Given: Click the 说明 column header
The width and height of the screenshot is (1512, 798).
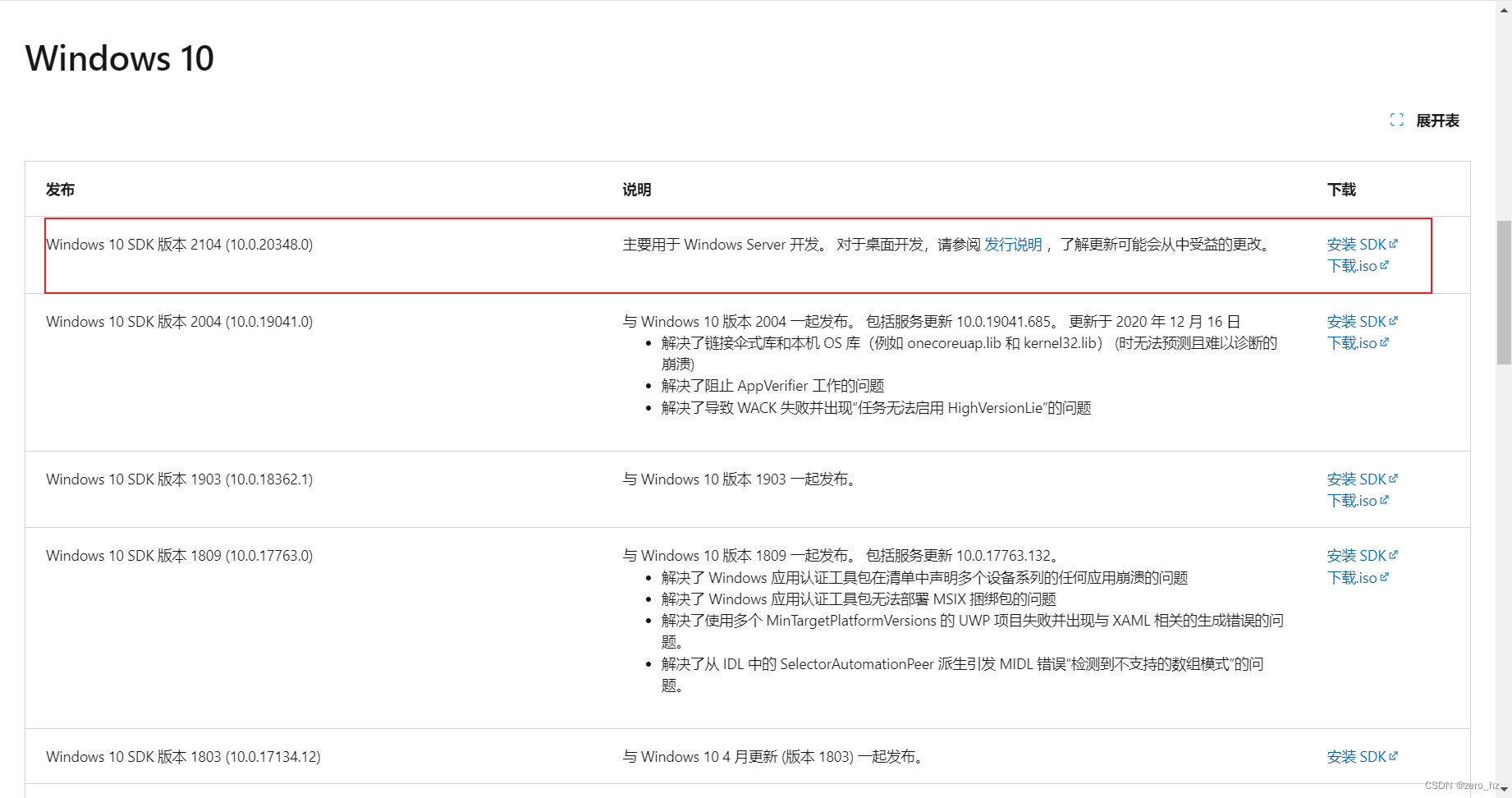Looking at the screenshot, I should coord(637,190).
